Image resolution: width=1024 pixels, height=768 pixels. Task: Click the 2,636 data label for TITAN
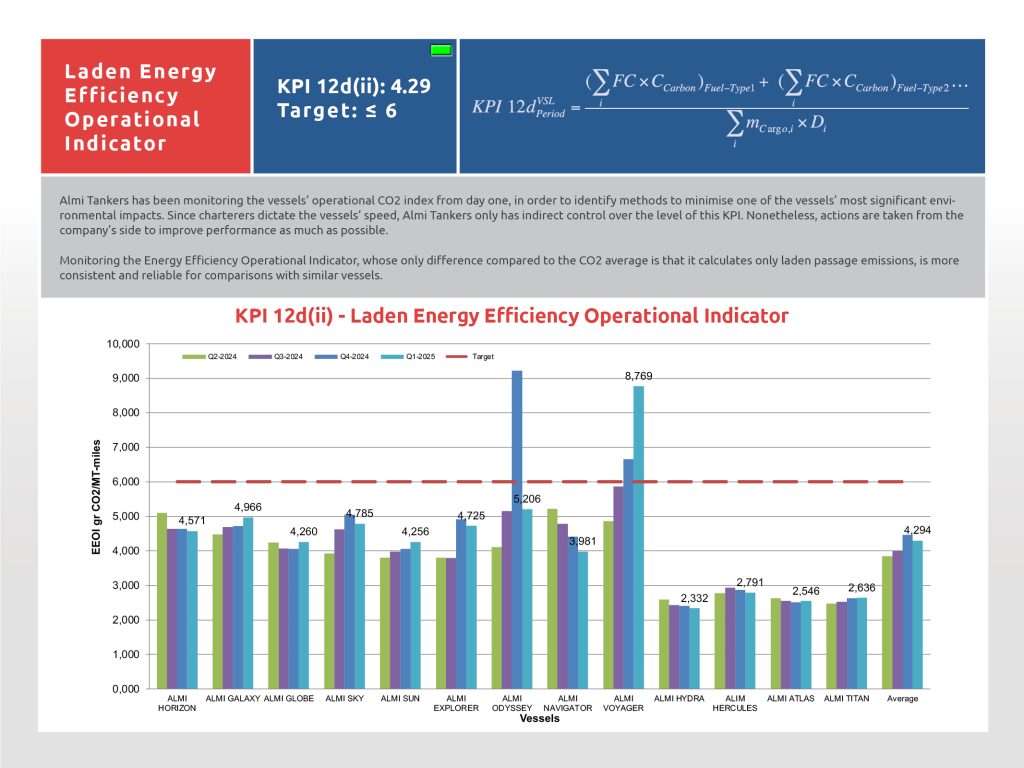click(x=861, y=588)
